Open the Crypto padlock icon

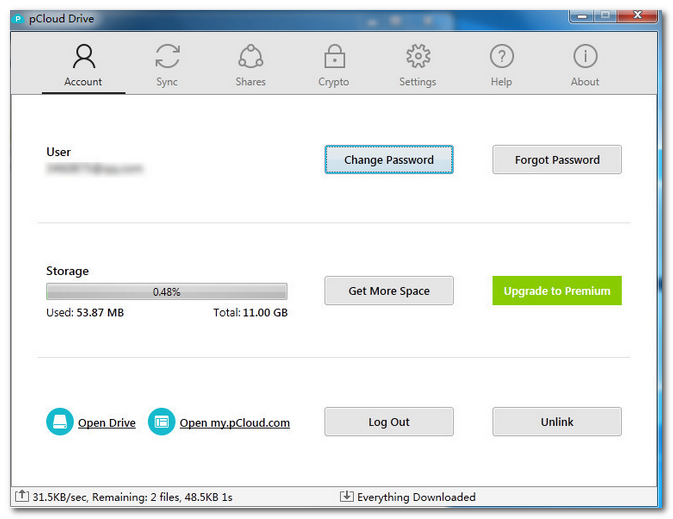pos(334,56)
